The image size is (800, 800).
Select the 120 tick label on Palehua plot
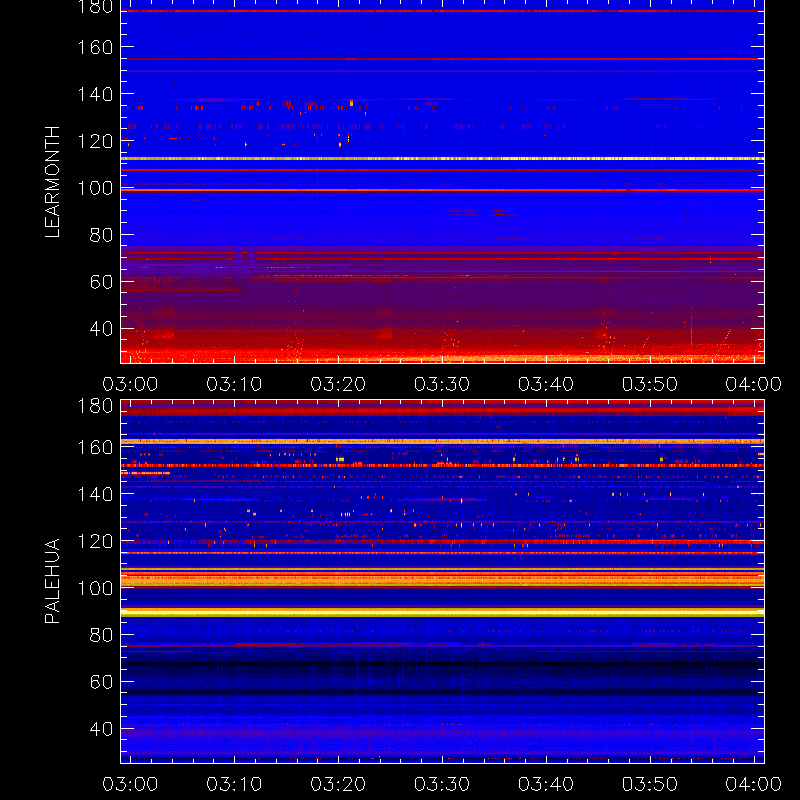pos(95,541)
